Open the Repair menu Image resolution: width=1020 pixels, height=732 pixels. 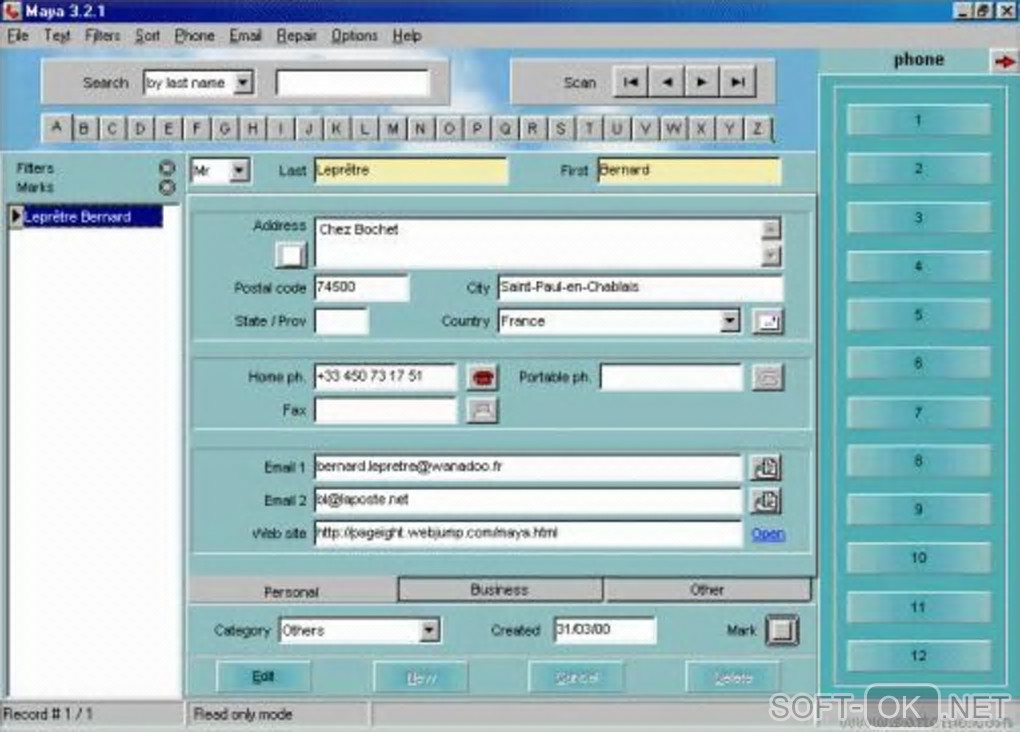(297, 36)
